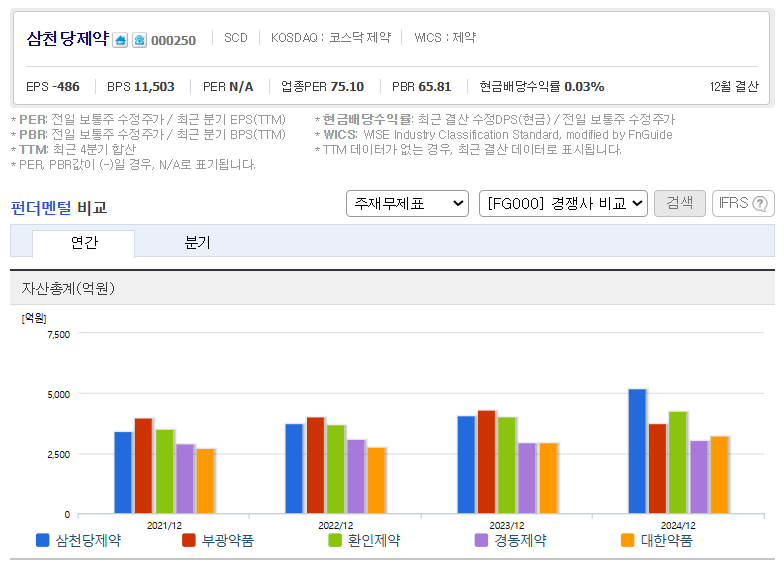Screen dimensions: 784x569
Task: Click the 2024/12 axis label
Action: 678,526
